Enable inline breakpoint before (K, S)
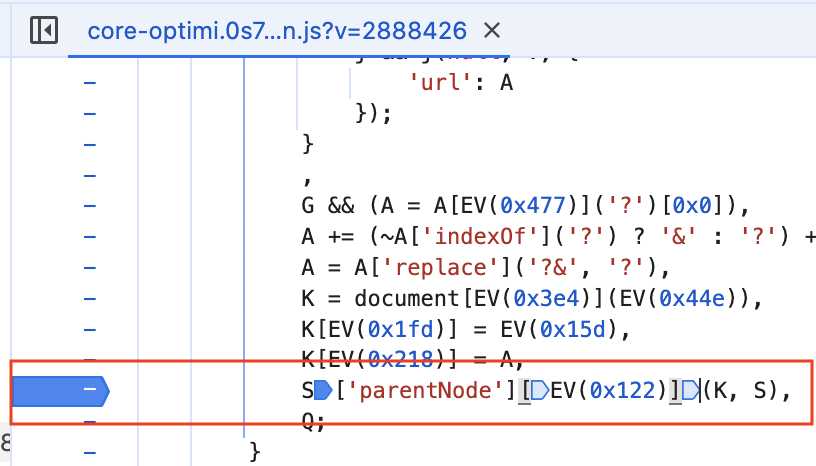816x466 pixels. [689, 391]
